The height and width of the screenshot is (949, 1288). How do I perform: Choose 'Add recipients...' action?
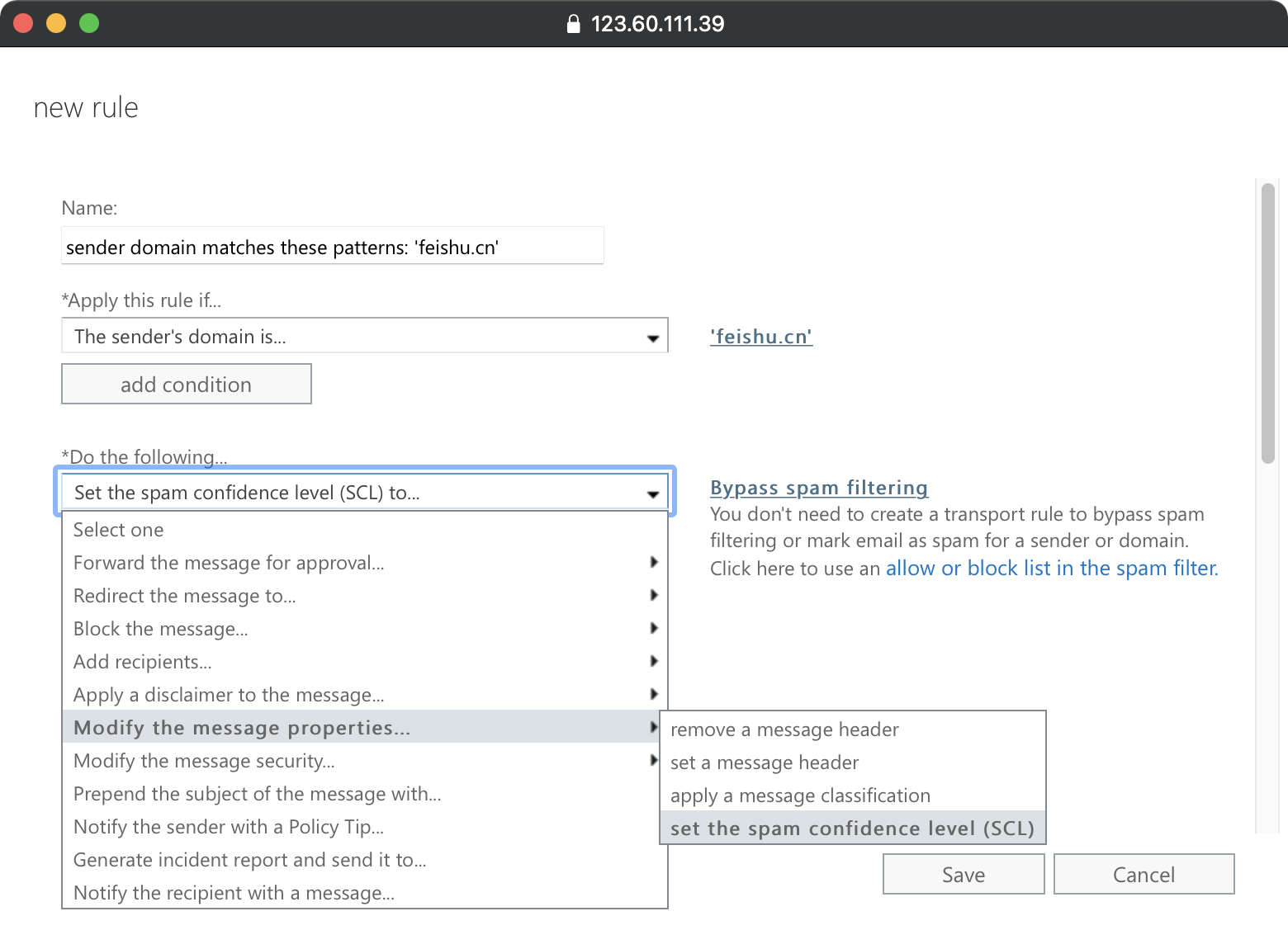142,661
